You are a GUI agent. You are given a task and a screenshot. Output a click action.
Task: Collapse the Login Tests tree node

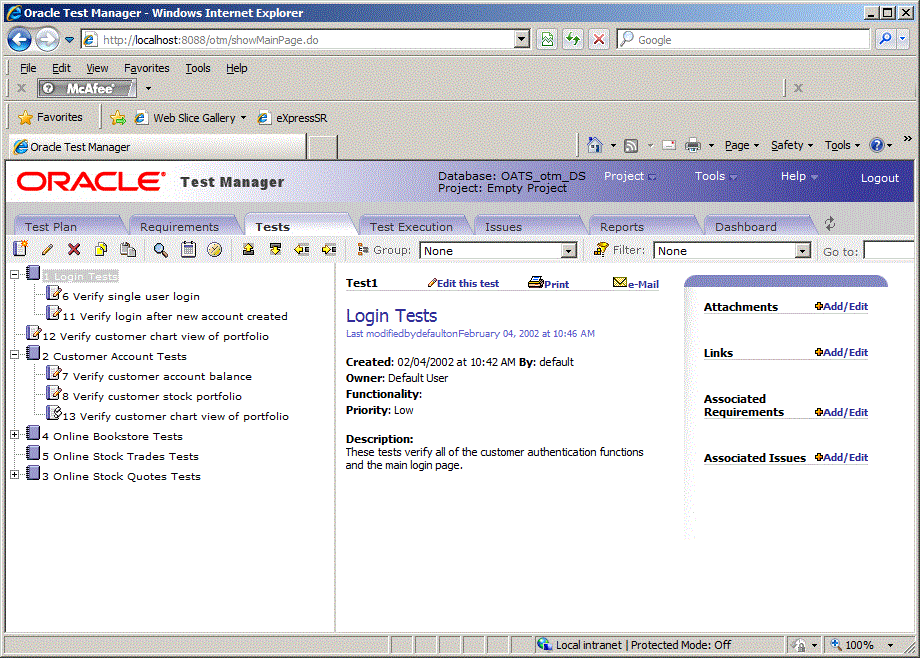[x=15, y=274]
